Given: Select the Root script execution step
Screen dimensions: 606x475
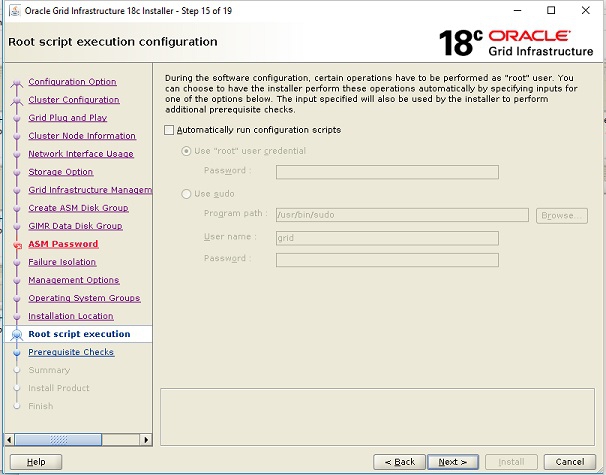Looking at the screenshot, I should point(79,334).
